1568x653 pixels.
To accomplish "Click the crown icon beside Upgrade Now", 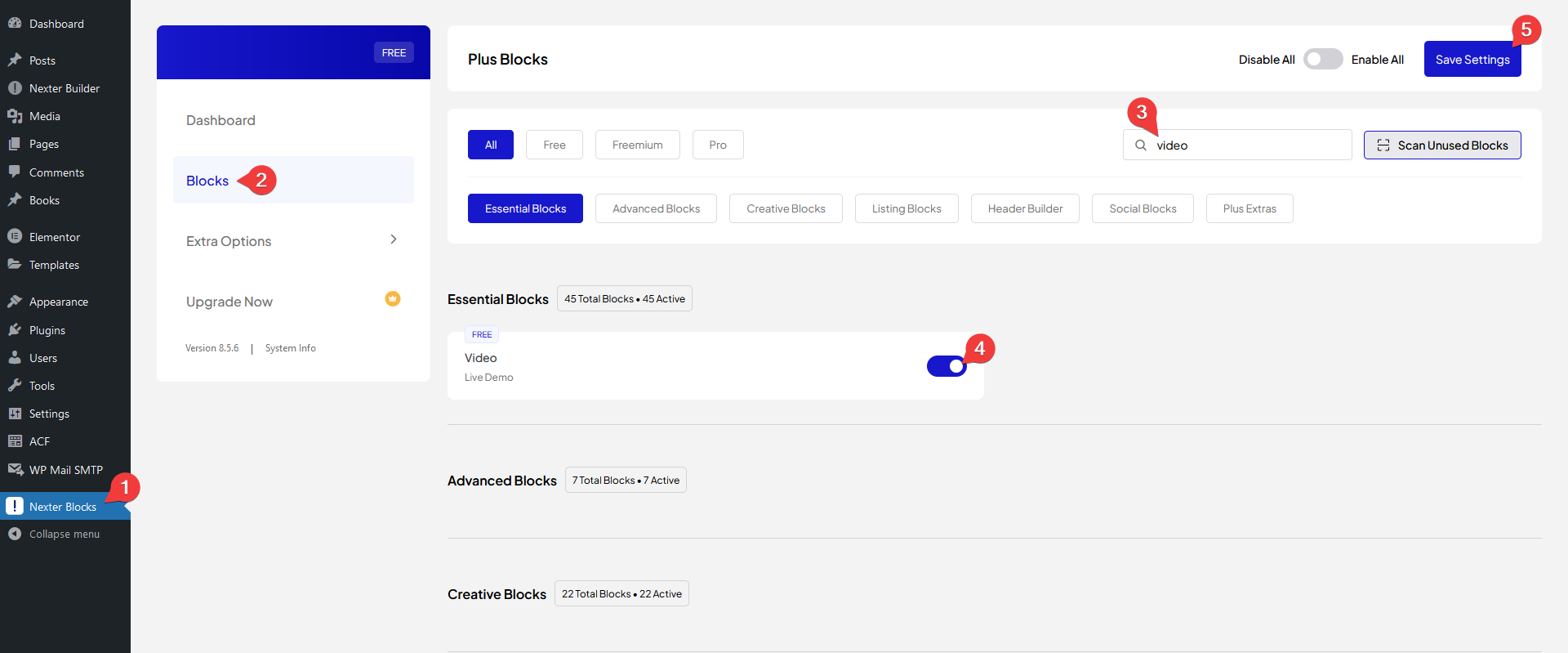I will coord(393,299).
